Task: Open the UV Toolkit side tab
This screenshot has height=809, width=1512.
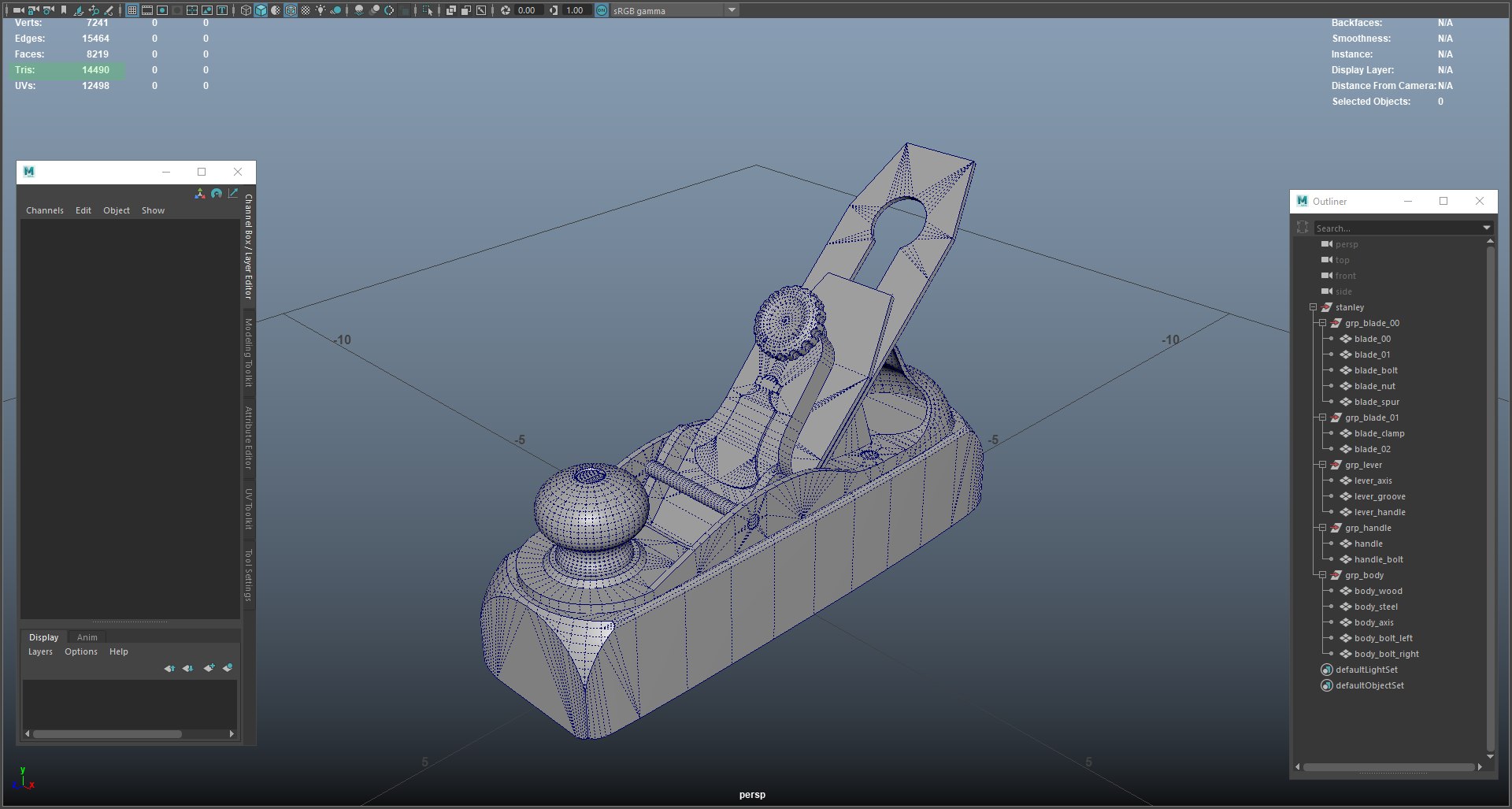Action: 249,508
